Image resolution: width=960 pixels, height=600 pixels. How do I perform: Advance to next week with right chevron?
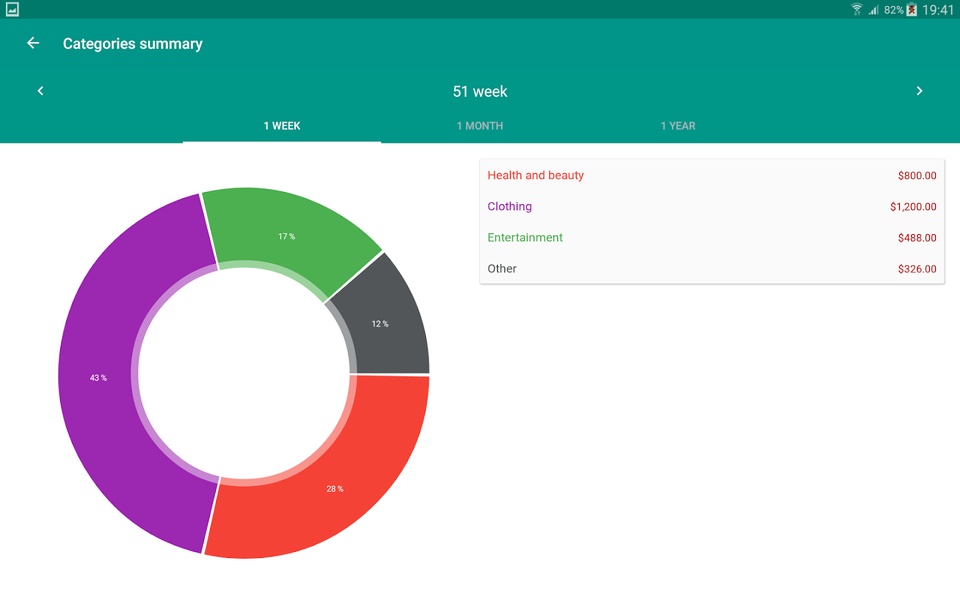(x=919, y=91)
